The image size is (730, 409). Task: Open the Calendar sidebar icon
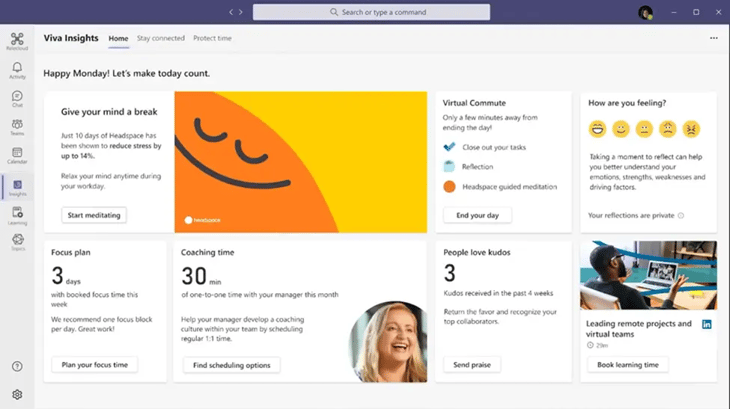17,155
